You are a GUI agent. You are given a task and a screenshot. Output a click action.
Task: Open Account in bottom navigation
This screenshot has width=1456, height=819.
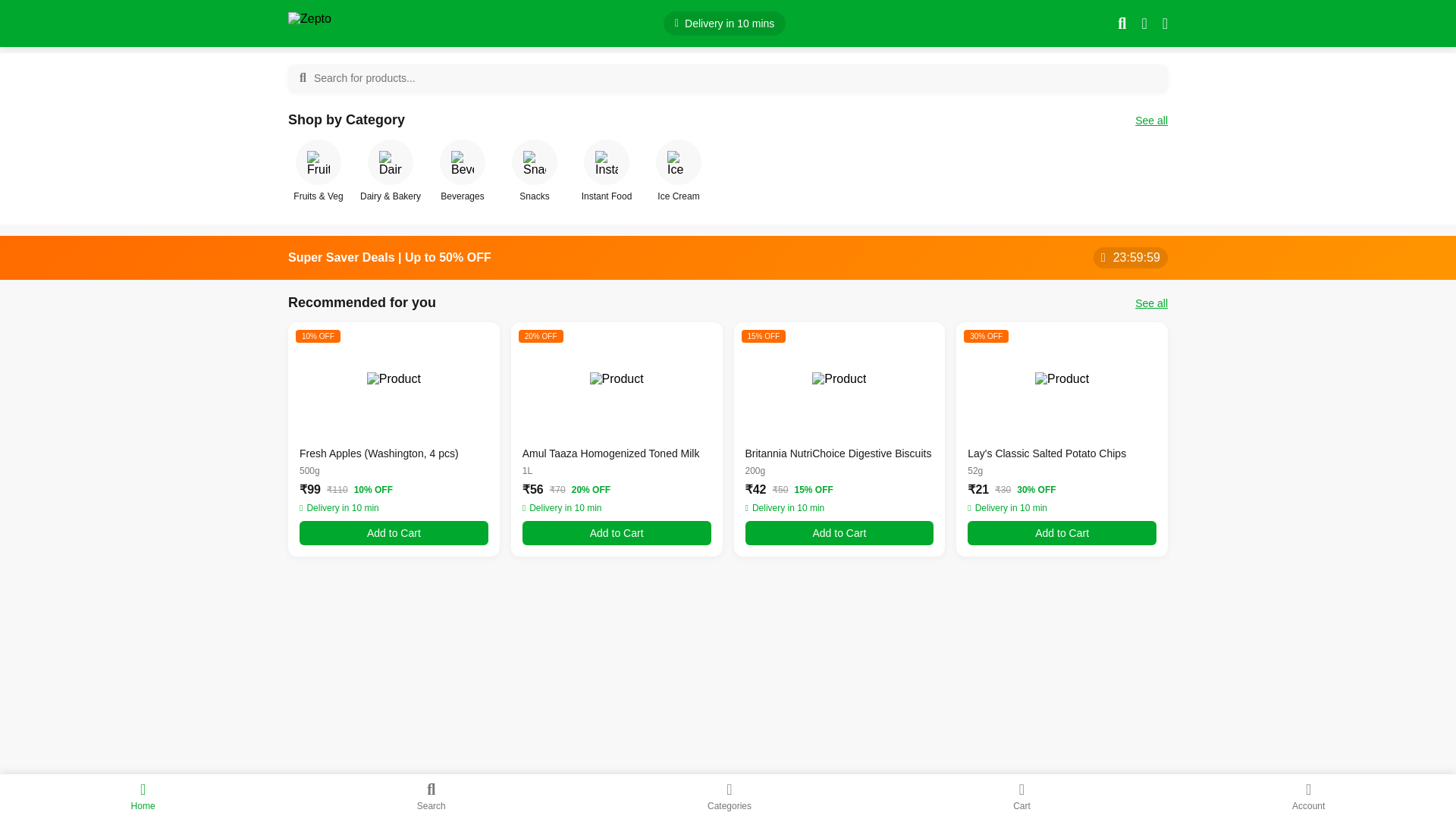(x=1308, y=796)
